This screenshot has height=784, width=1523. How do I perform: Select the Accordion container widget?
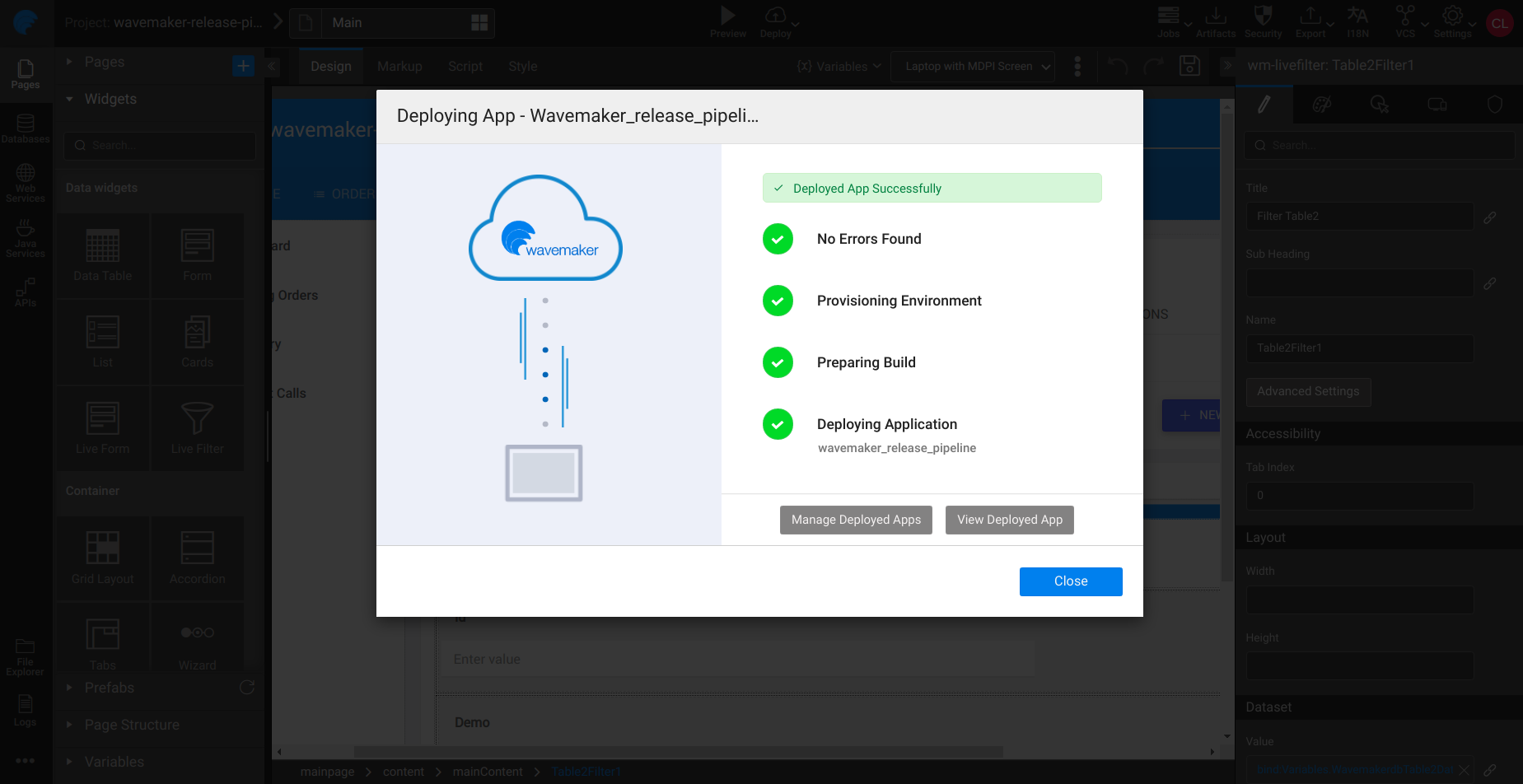point(197,558)
